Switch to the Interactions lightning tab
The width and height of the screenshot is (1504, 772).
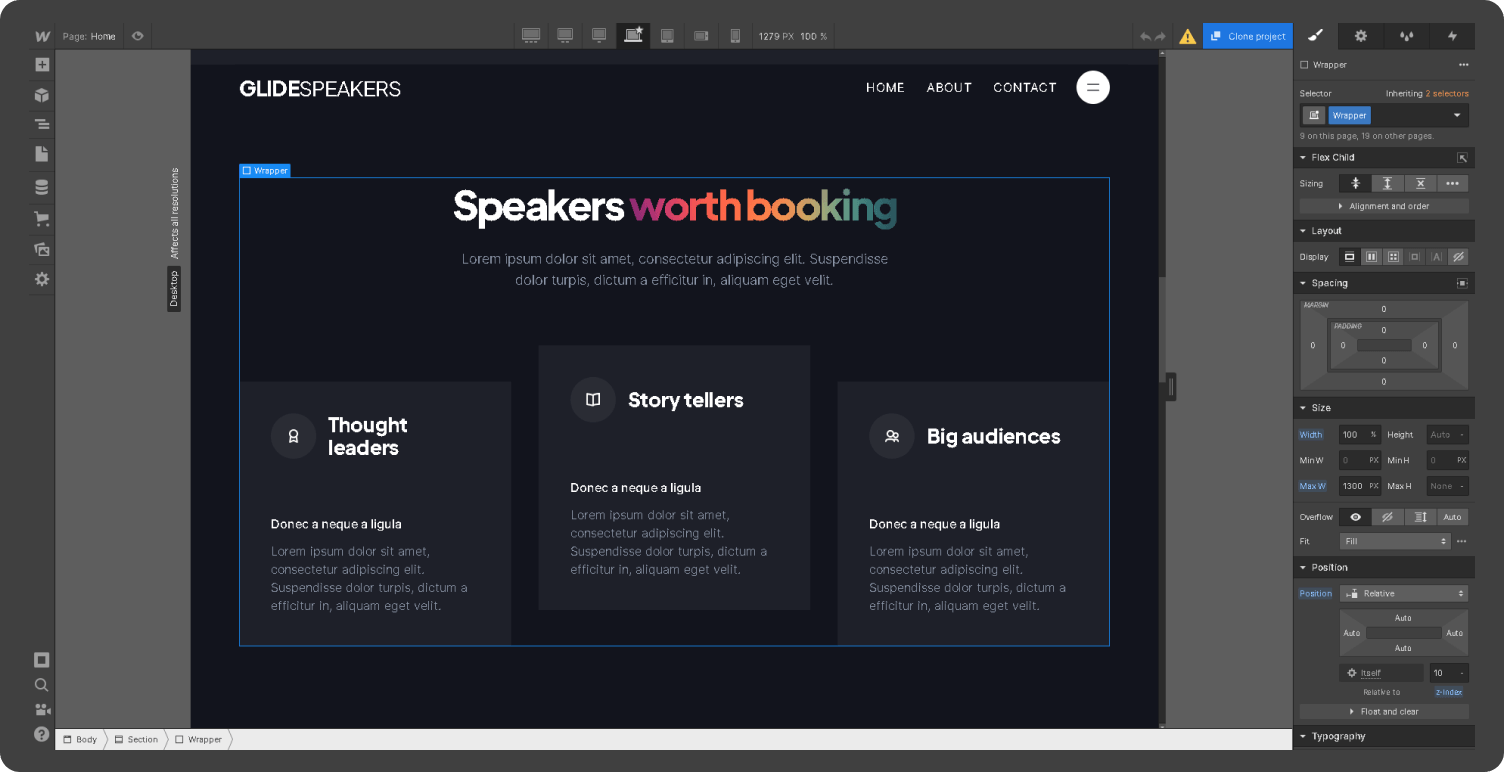(1452, 36)
